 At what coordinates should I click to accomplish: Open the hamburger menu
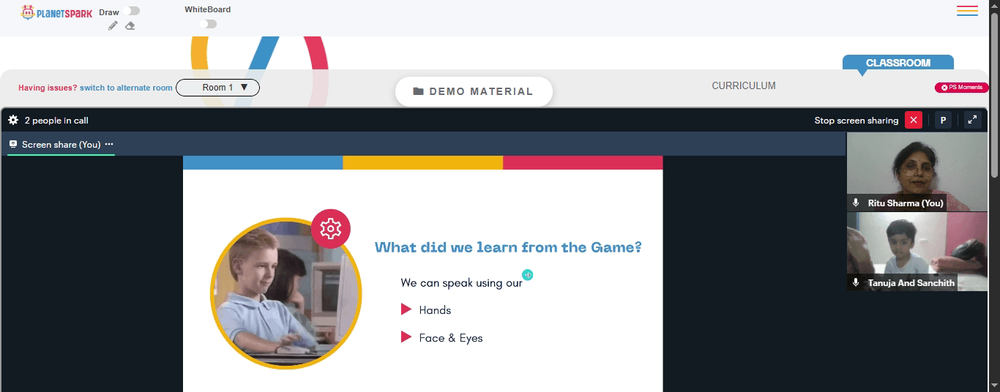pos(967,10)
